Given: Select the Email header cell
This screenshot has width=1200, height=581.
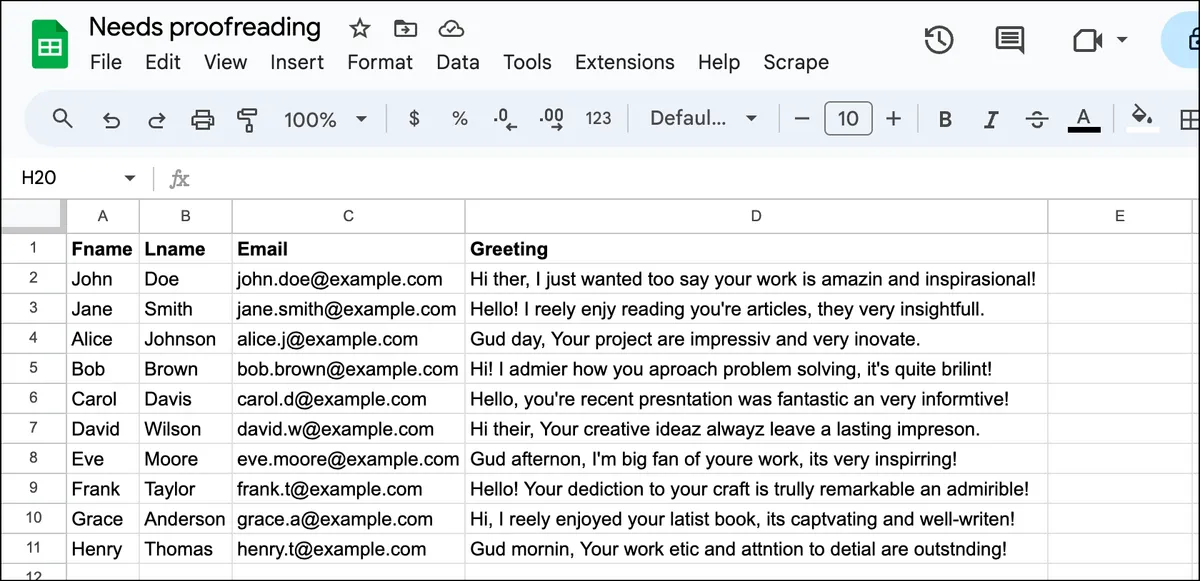Looking at the screenshot, I should click(x=348, y=248).
